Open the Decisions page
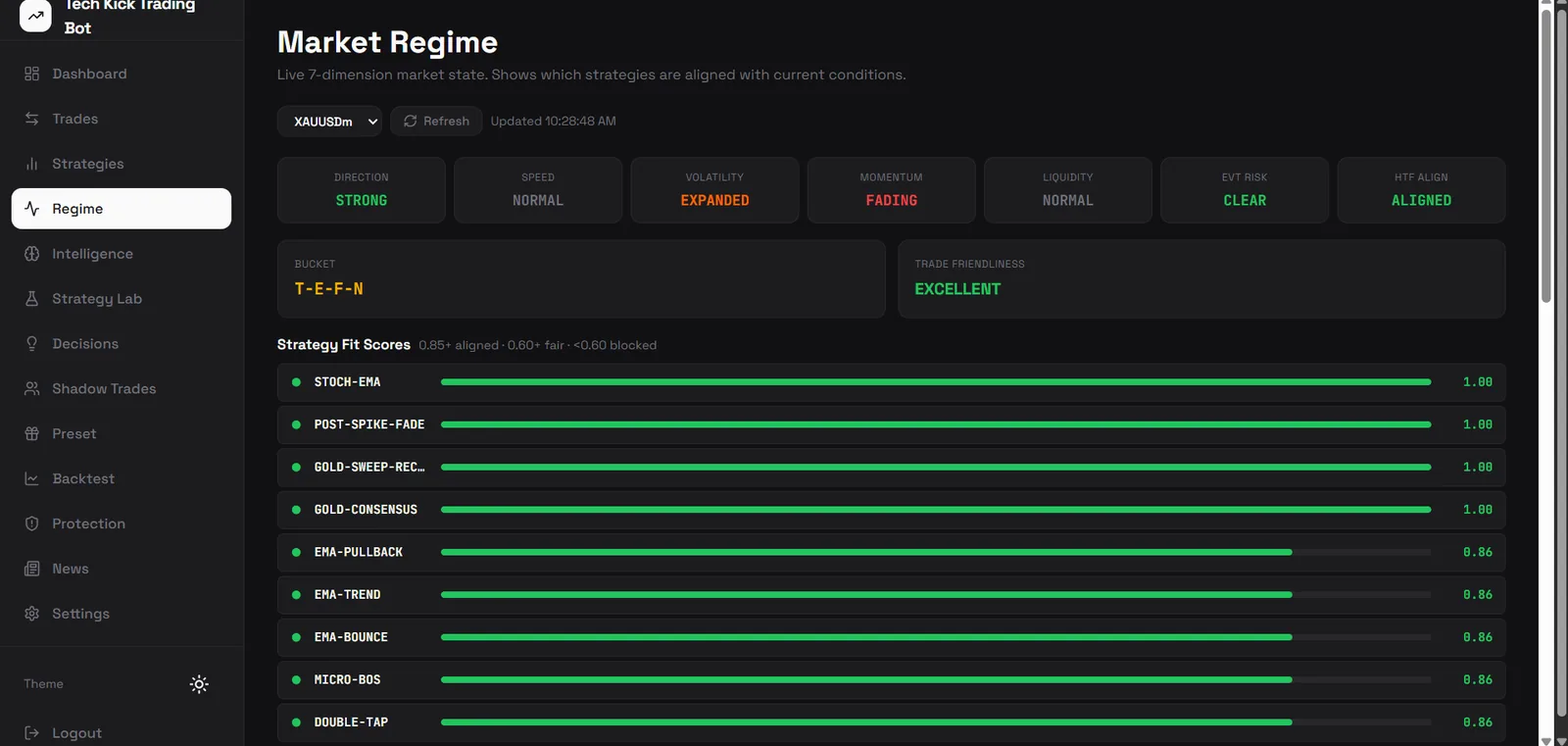Screen dimensions: 1568x746 click(x=122, y=344)
